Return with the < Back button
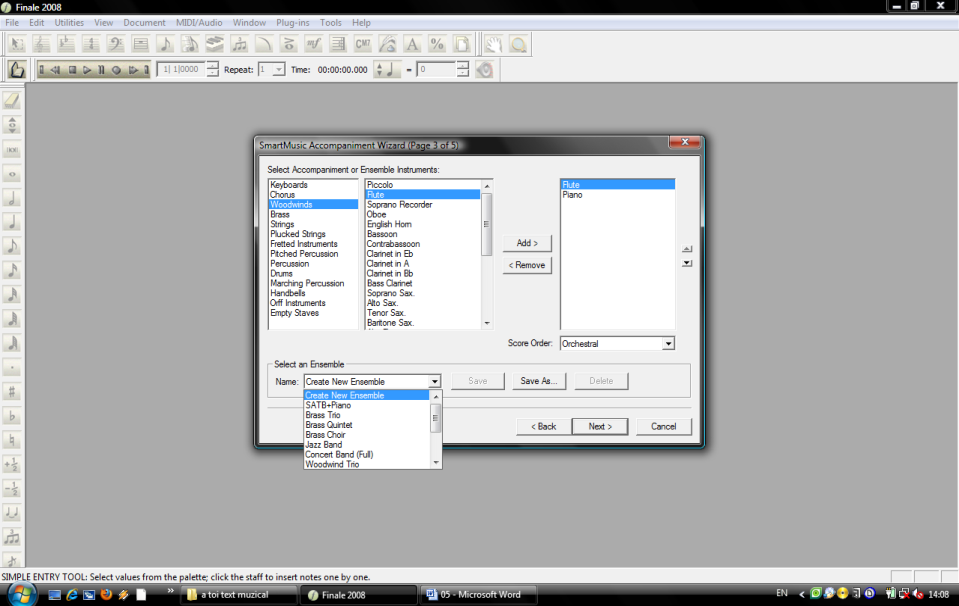959x606 pixels. pyautogui.click(x=544, y=427)
